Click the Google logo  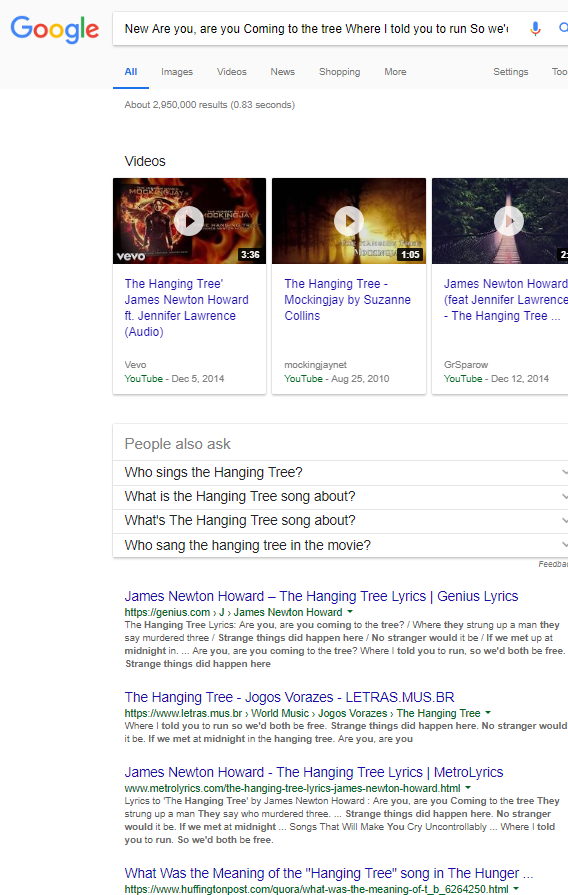55,29
